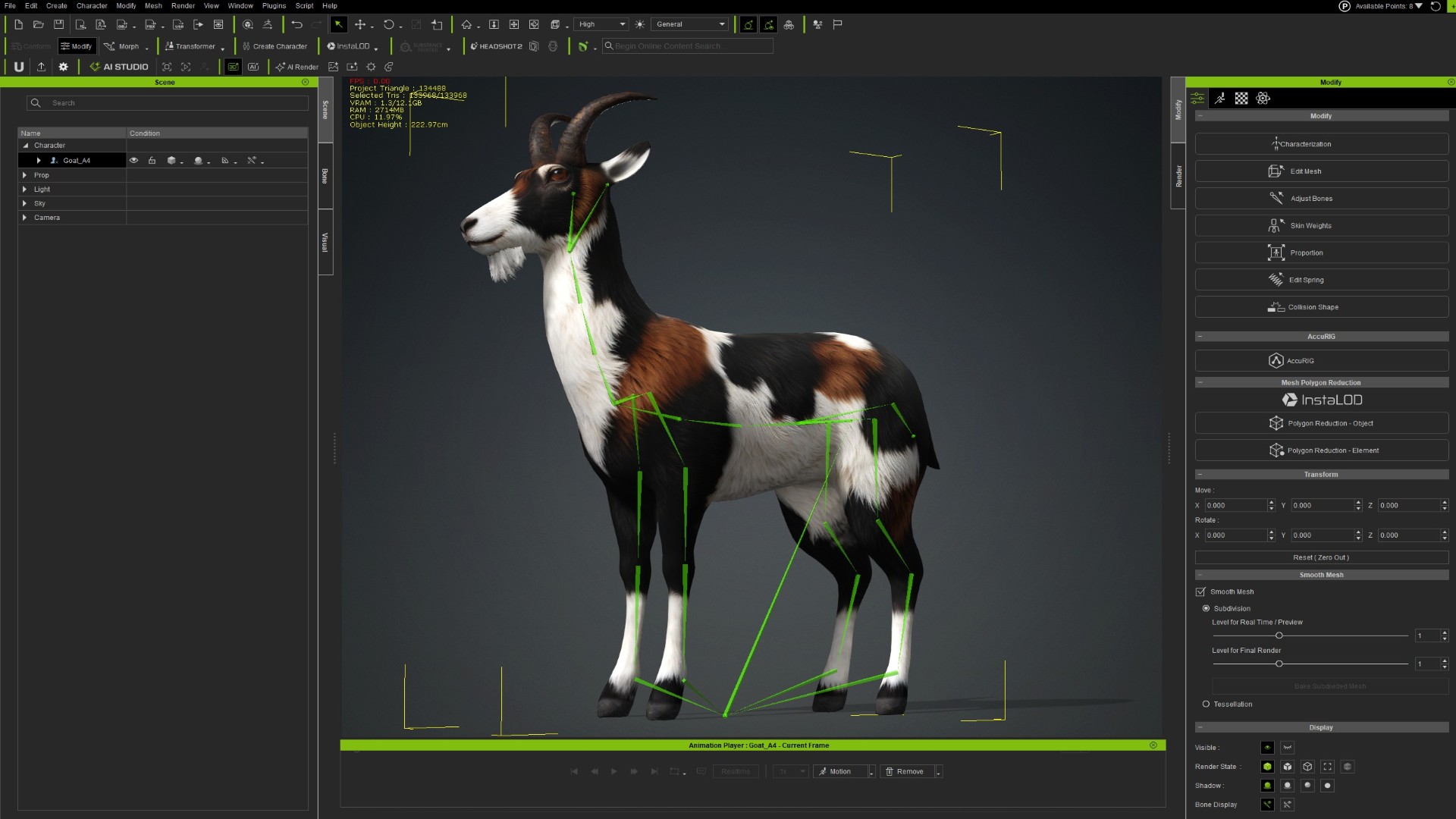Open the Skin Weights tool
The image size is (1456, 819).
click(x=1321, y=226)
